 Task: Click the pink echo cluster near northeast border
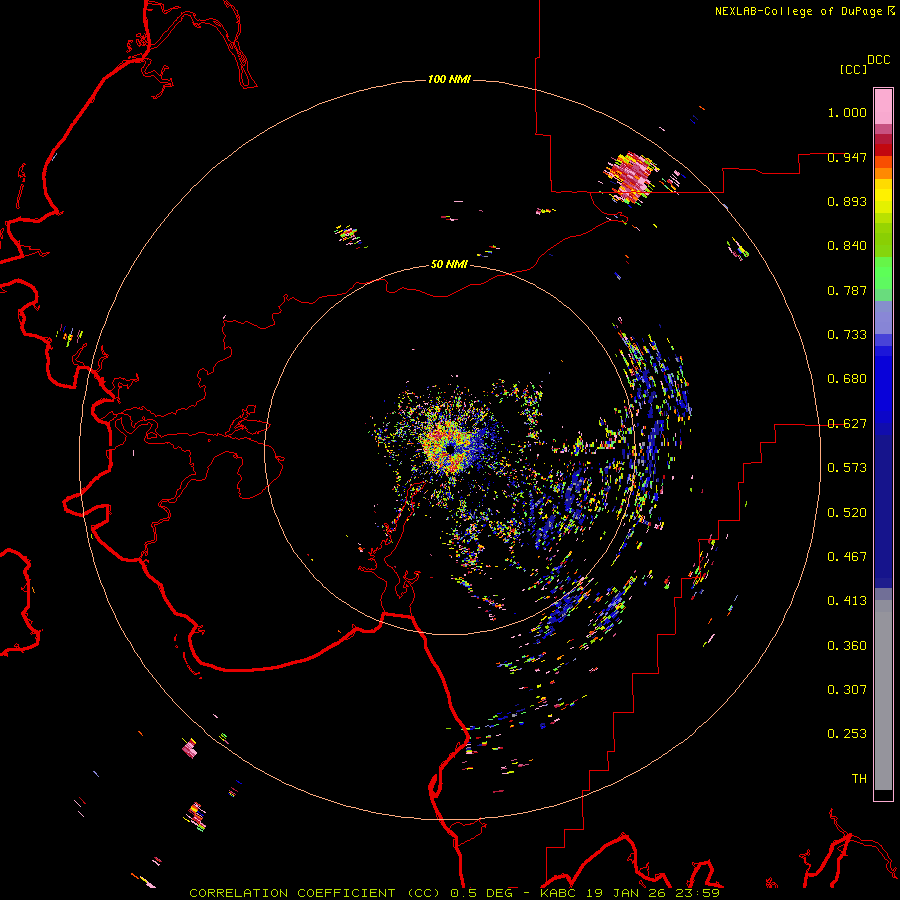coord(630,177)
